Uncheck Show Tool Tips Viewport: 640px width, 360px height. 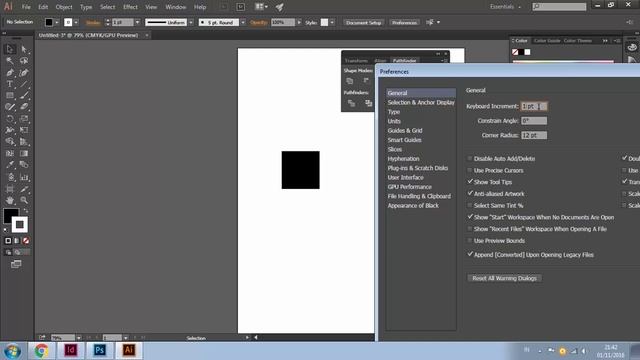tap(470, 182)
